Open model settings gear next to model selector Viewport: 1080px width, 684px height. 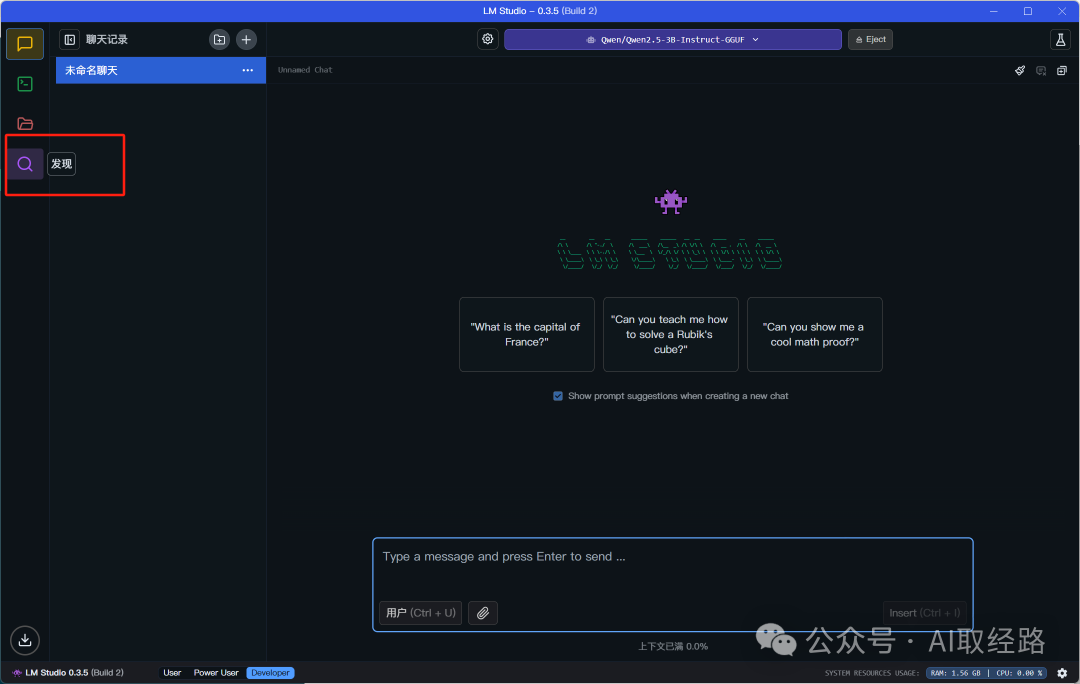488,39
